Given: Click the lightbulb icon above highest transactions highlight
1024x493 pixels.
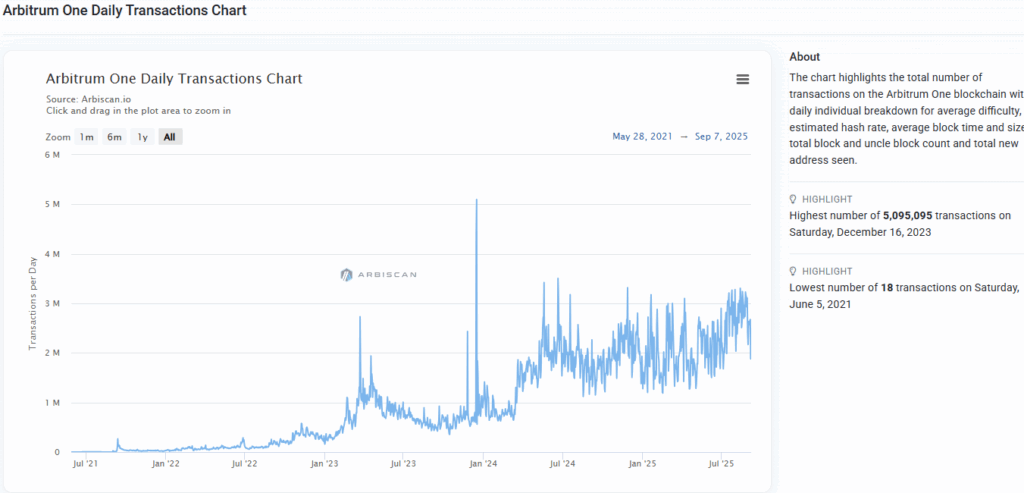Looking at the screenshot, I should tap(793, 199).
